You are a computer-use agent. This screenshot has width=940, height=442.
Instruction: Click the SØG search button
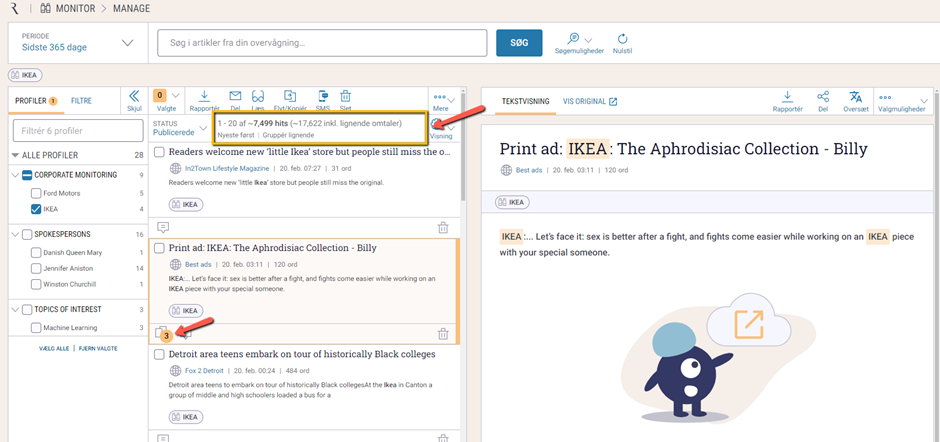click(519, 43)
